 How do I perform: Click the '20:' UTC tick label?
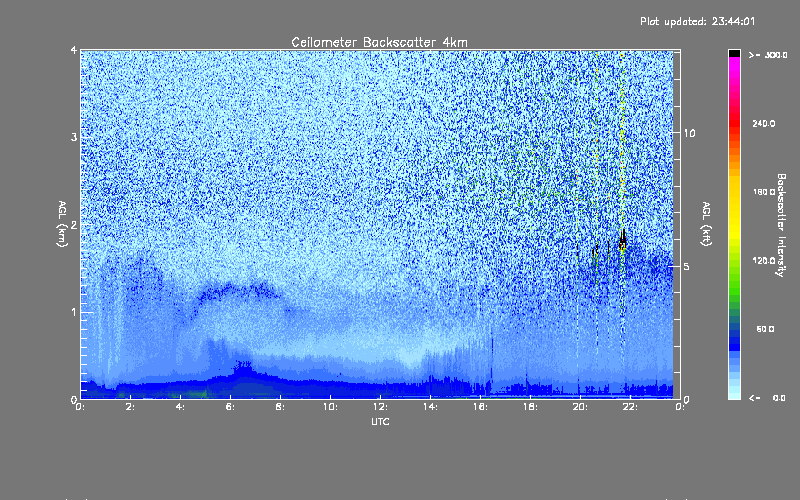580,407
